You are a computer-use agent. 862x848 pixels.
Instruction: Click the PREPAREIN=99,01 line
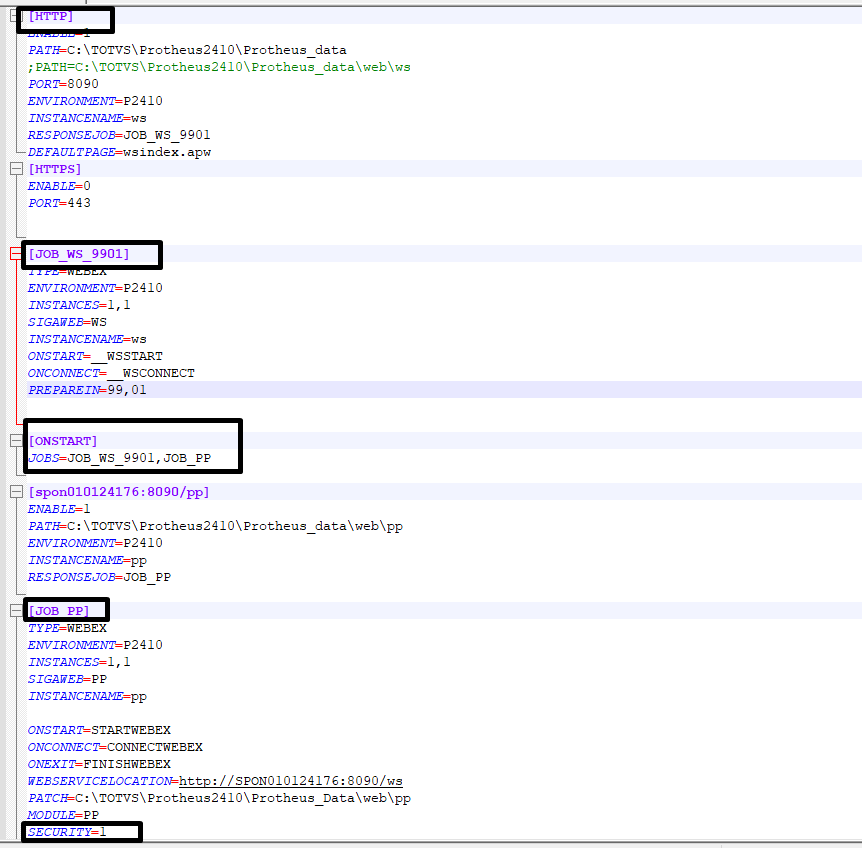click(x=87, y=390)
